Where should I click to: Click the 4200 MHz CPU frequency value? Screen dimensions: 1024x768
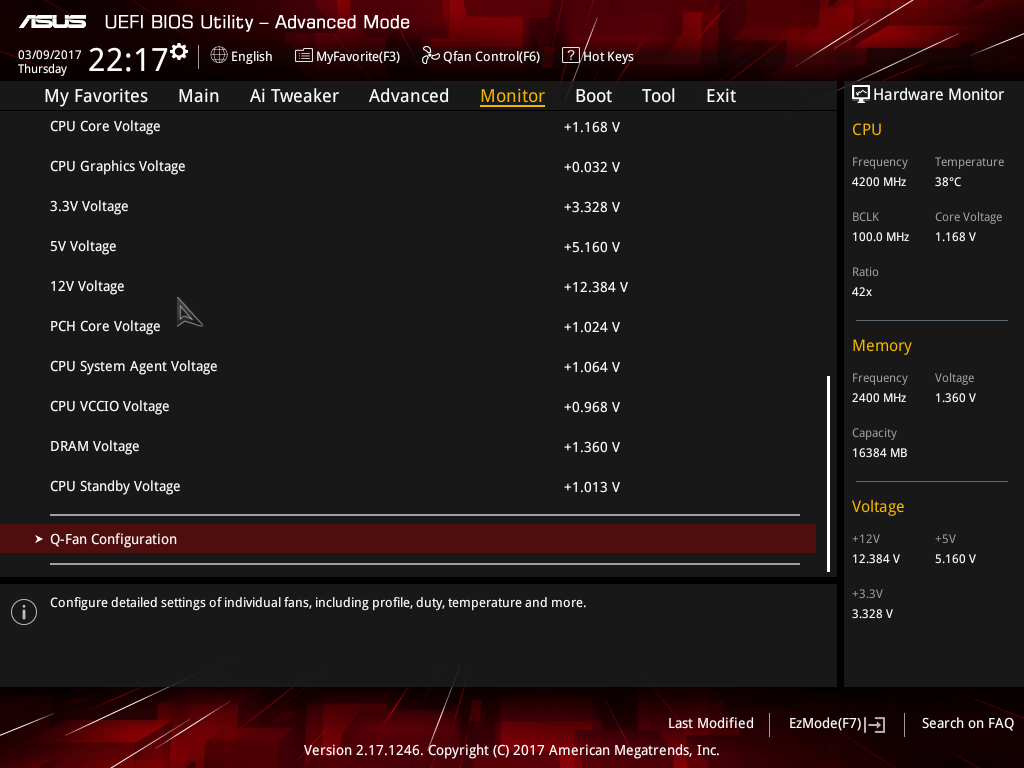tap(879, 182)
